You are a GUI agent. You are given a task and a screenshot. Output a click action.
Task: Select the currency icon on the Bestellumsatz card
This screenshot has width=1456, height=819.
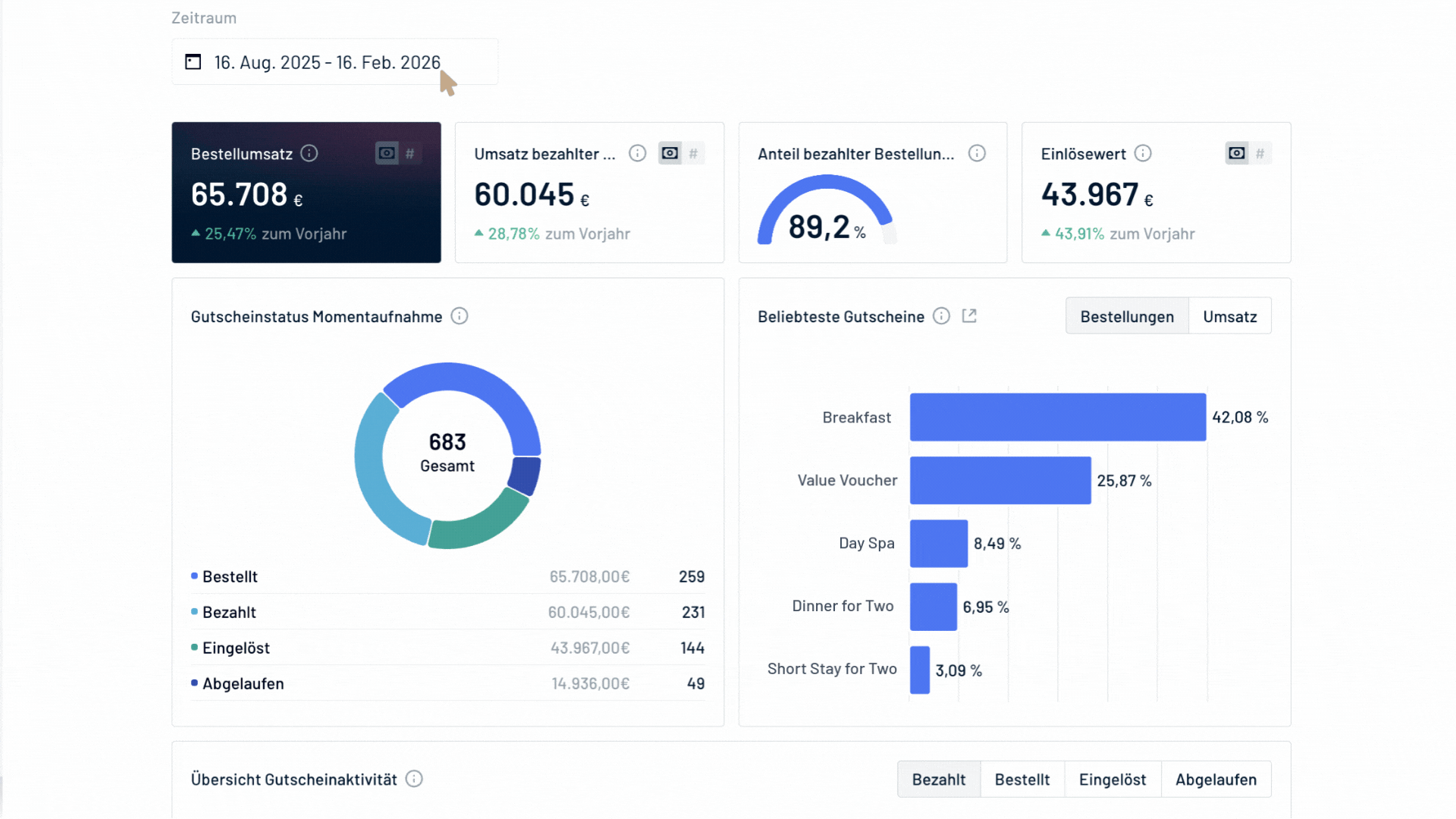[386, 153]
